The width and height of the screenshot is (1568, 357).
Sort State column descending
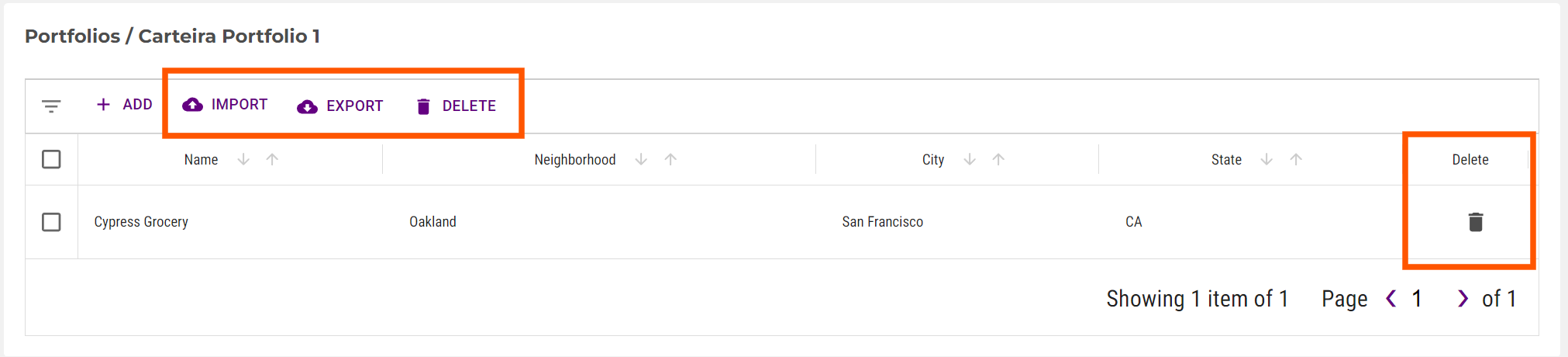click(1266, 159)
